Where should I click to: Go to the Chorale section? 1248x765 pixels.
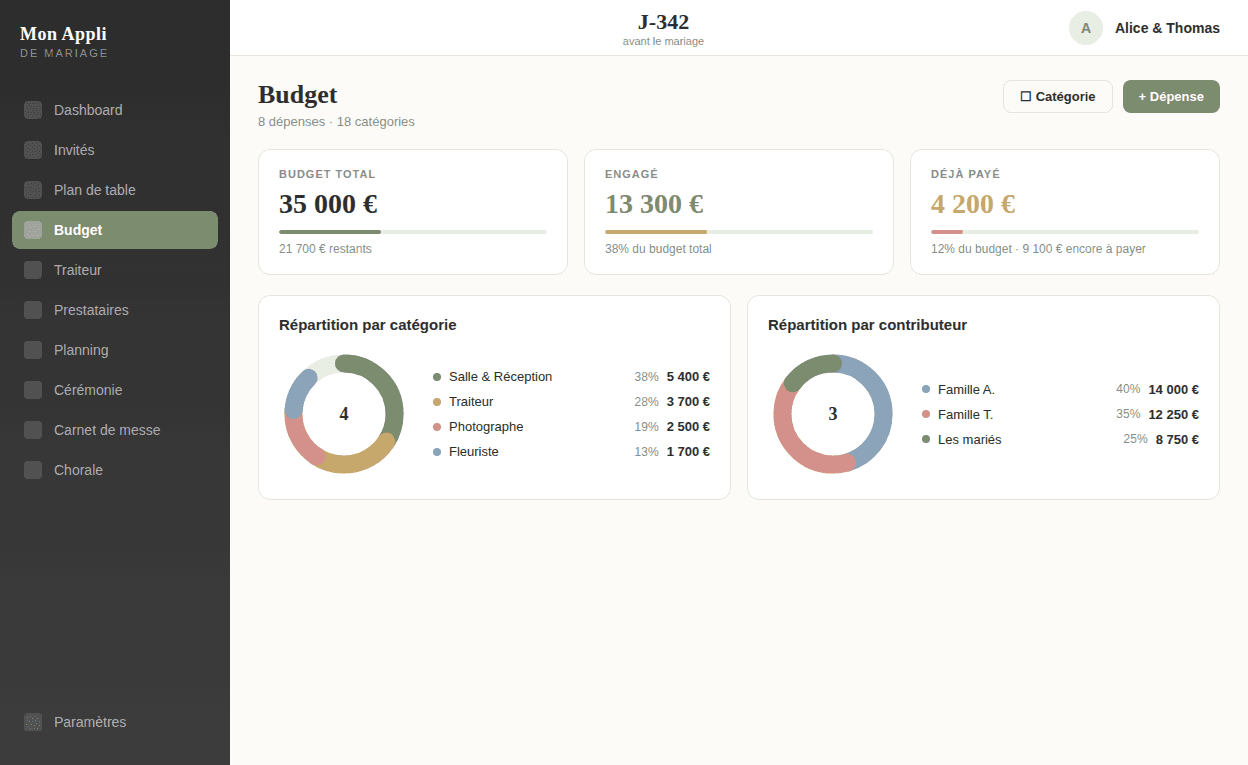[x=78, y=470]
